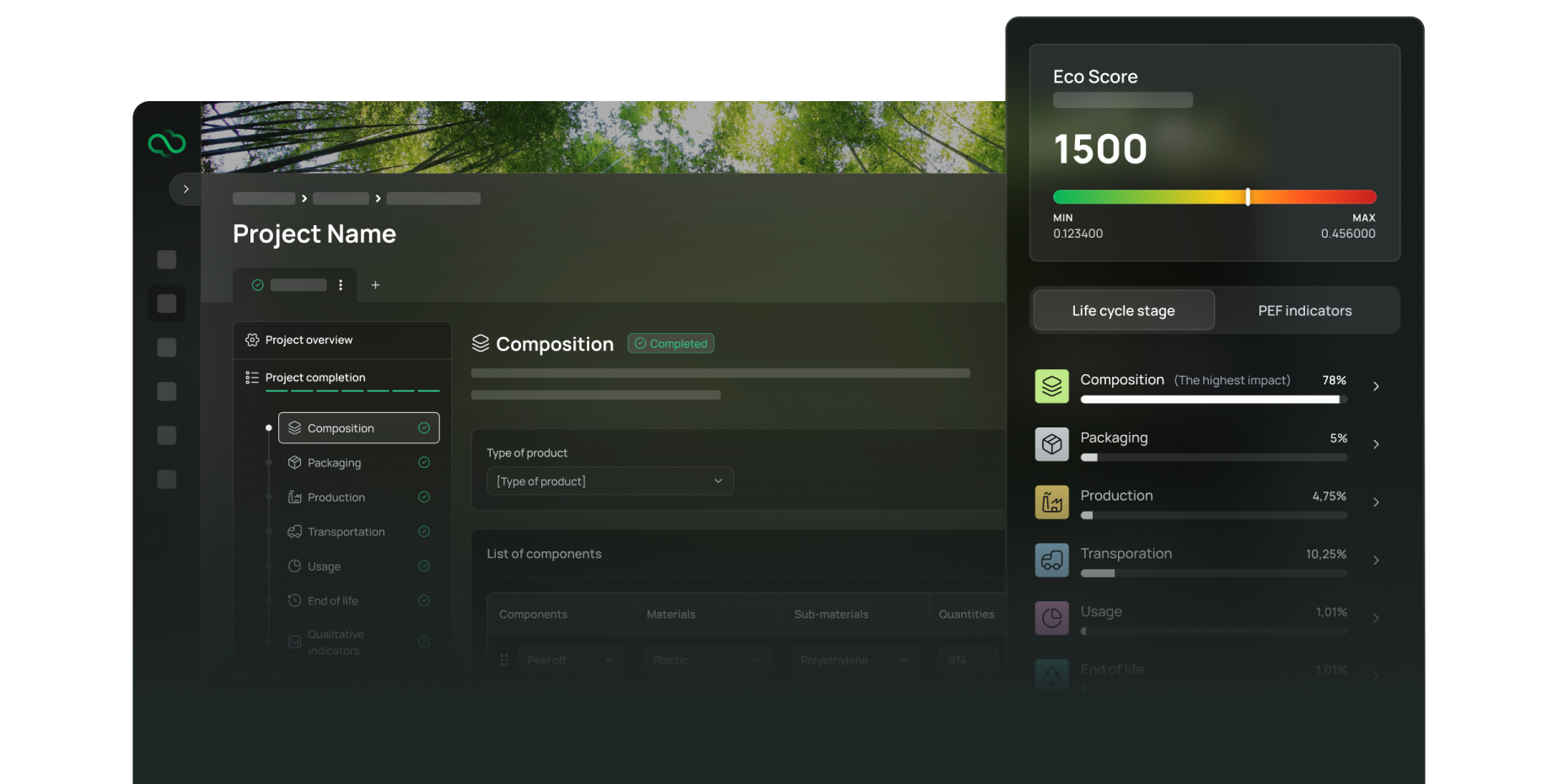
Task: Add a new tab with the plus icon
Action: pos(375,285)
